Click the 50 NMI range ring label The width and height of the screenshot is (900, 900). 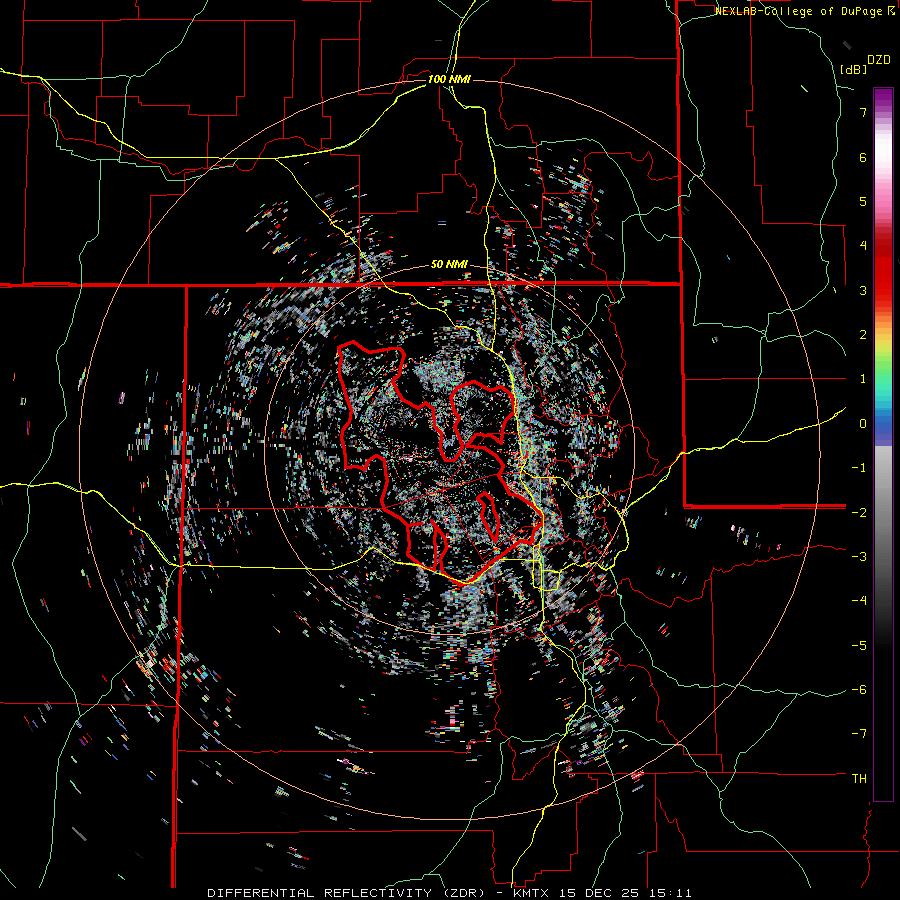pos(449,265)
